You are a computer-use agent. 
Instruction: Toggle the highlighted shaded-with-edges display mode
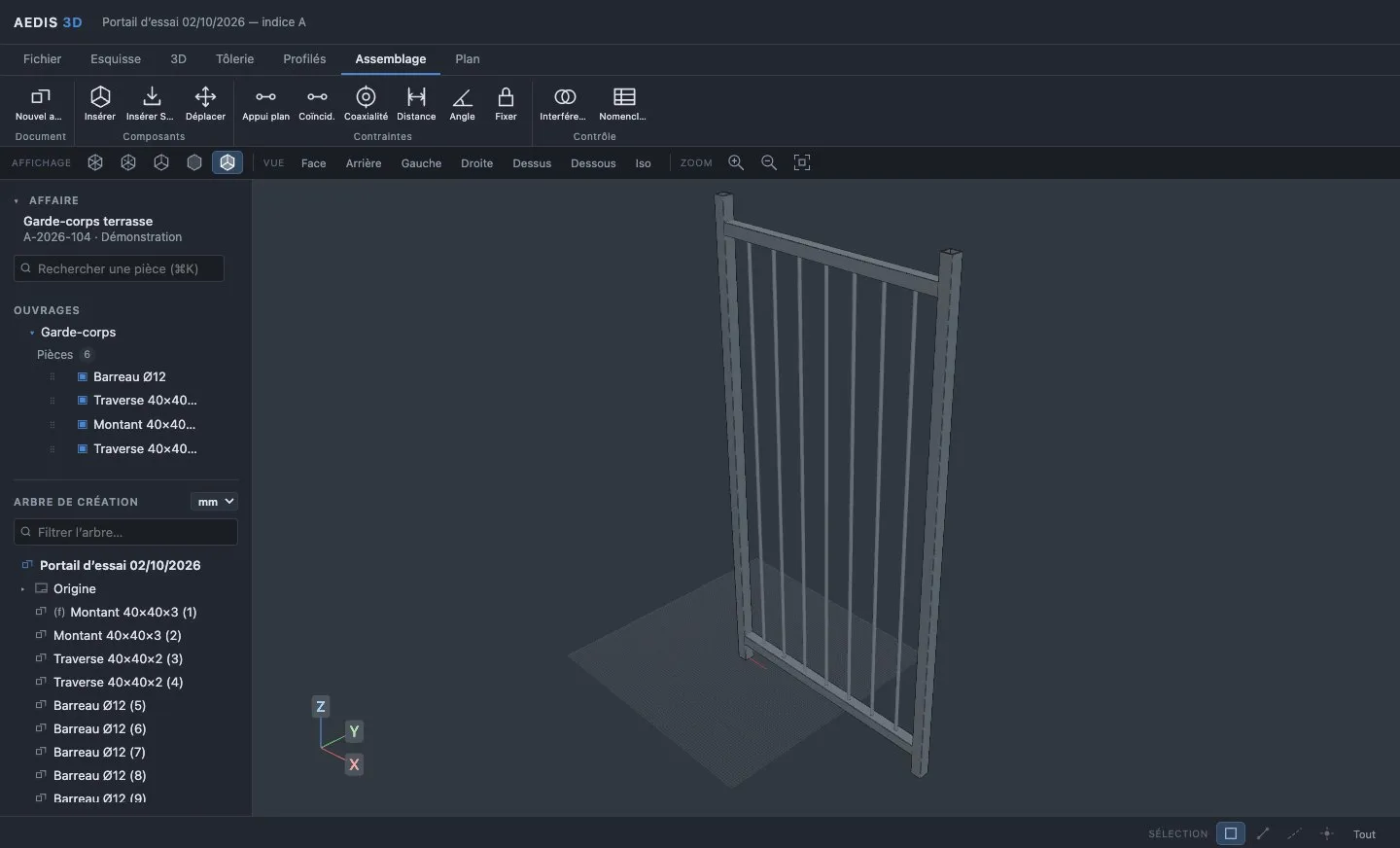coord(227,162)
